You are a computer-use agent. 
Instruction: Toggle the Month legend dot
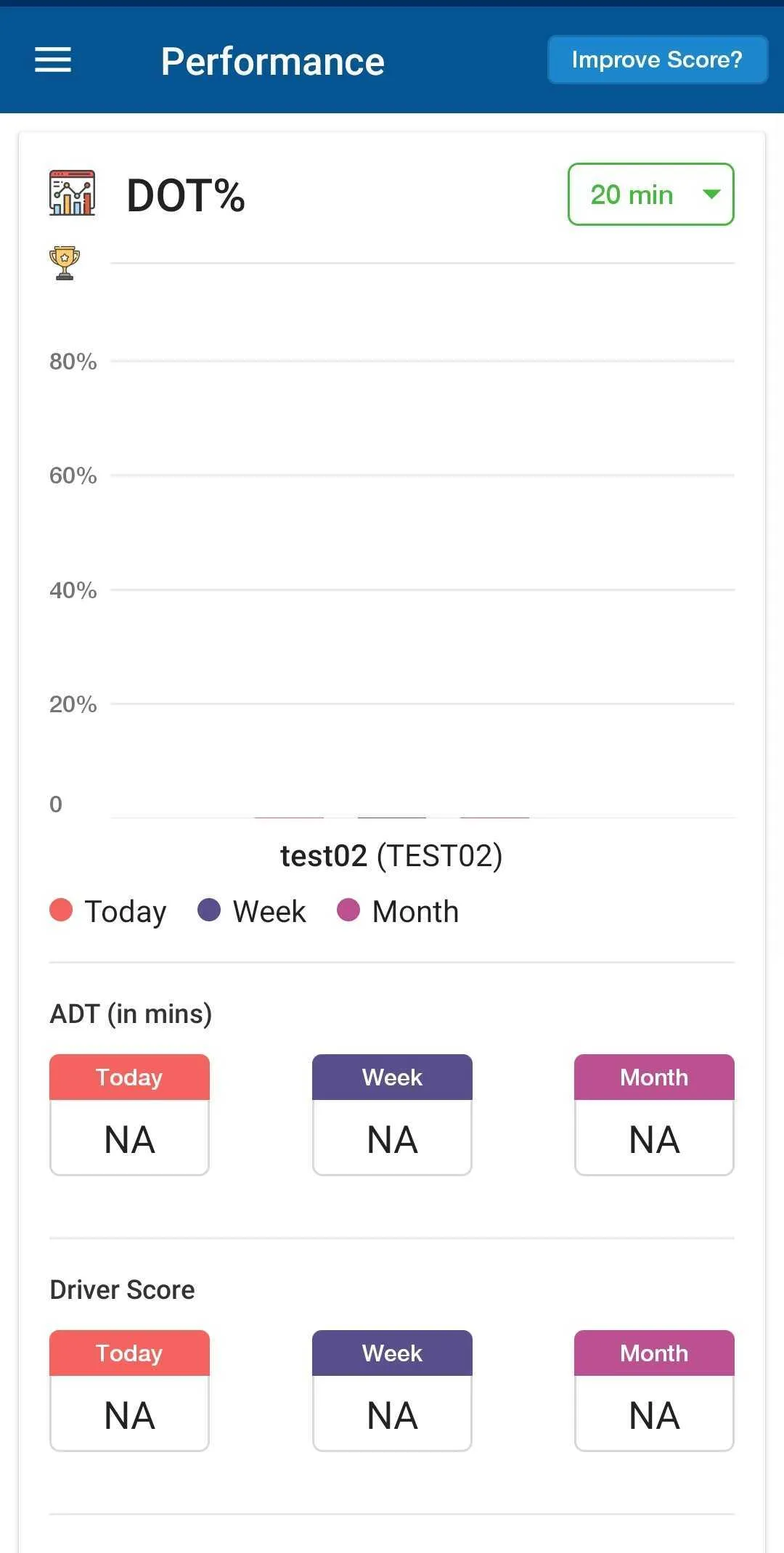click(x=348, y=910)
